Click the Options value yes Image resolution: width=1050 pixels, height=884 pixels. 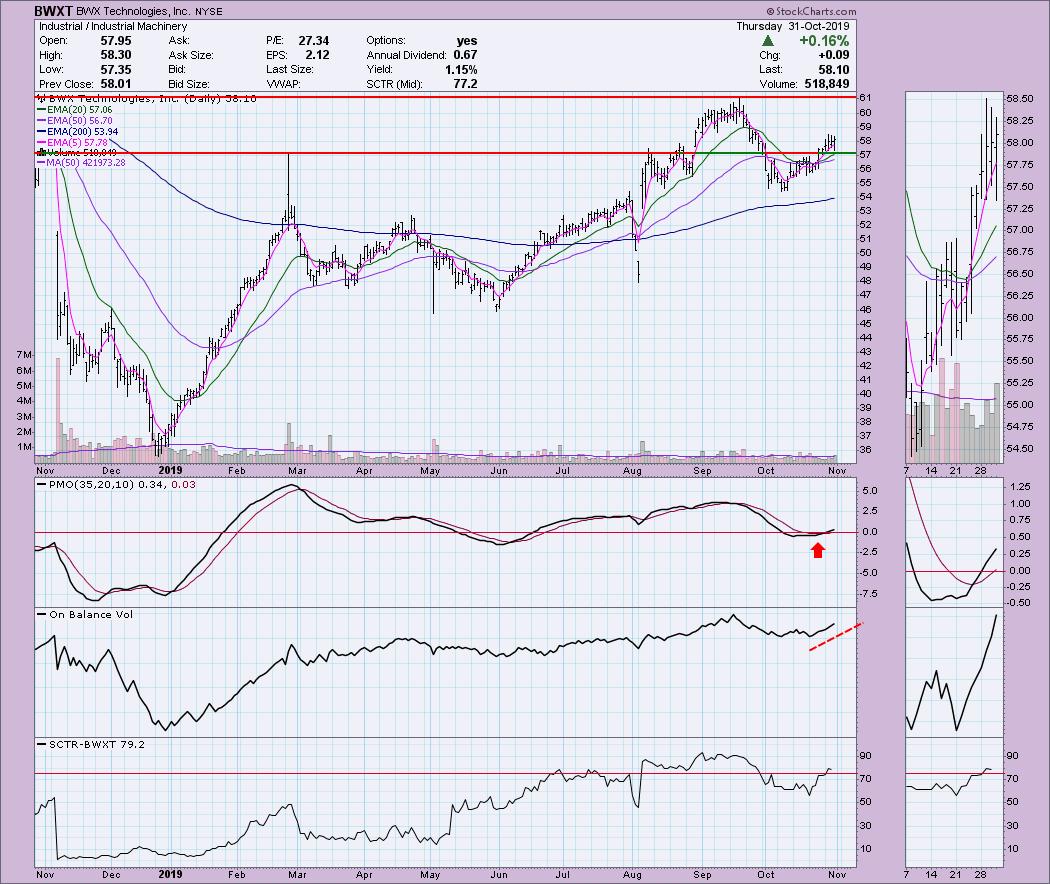coord(467,41)
